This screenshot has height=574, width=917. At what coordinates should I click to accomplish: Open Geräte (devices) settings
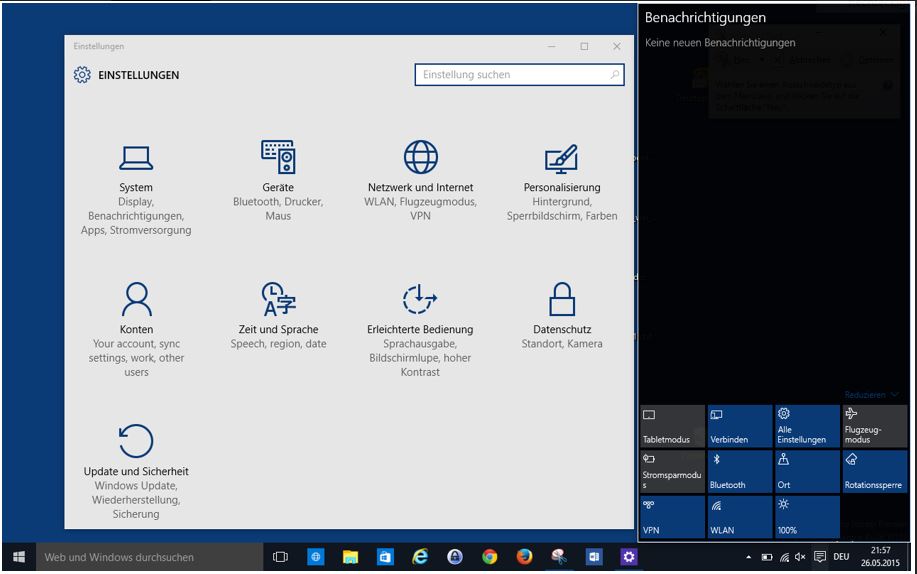pos(278,186)
